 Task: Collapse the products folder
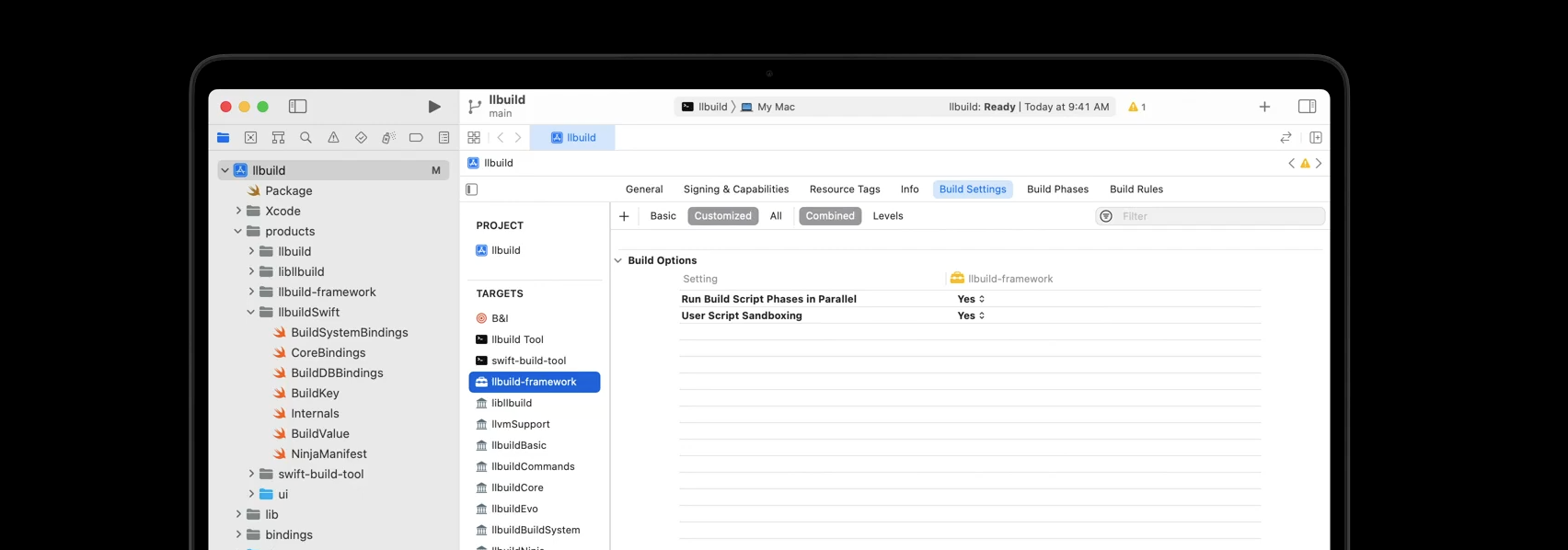(238, 232)
